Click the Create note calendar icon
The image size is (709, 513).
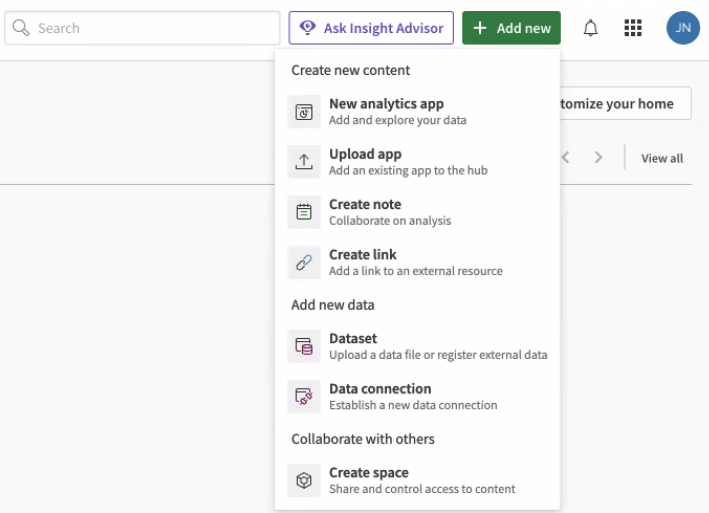click(x=304, y=212)
